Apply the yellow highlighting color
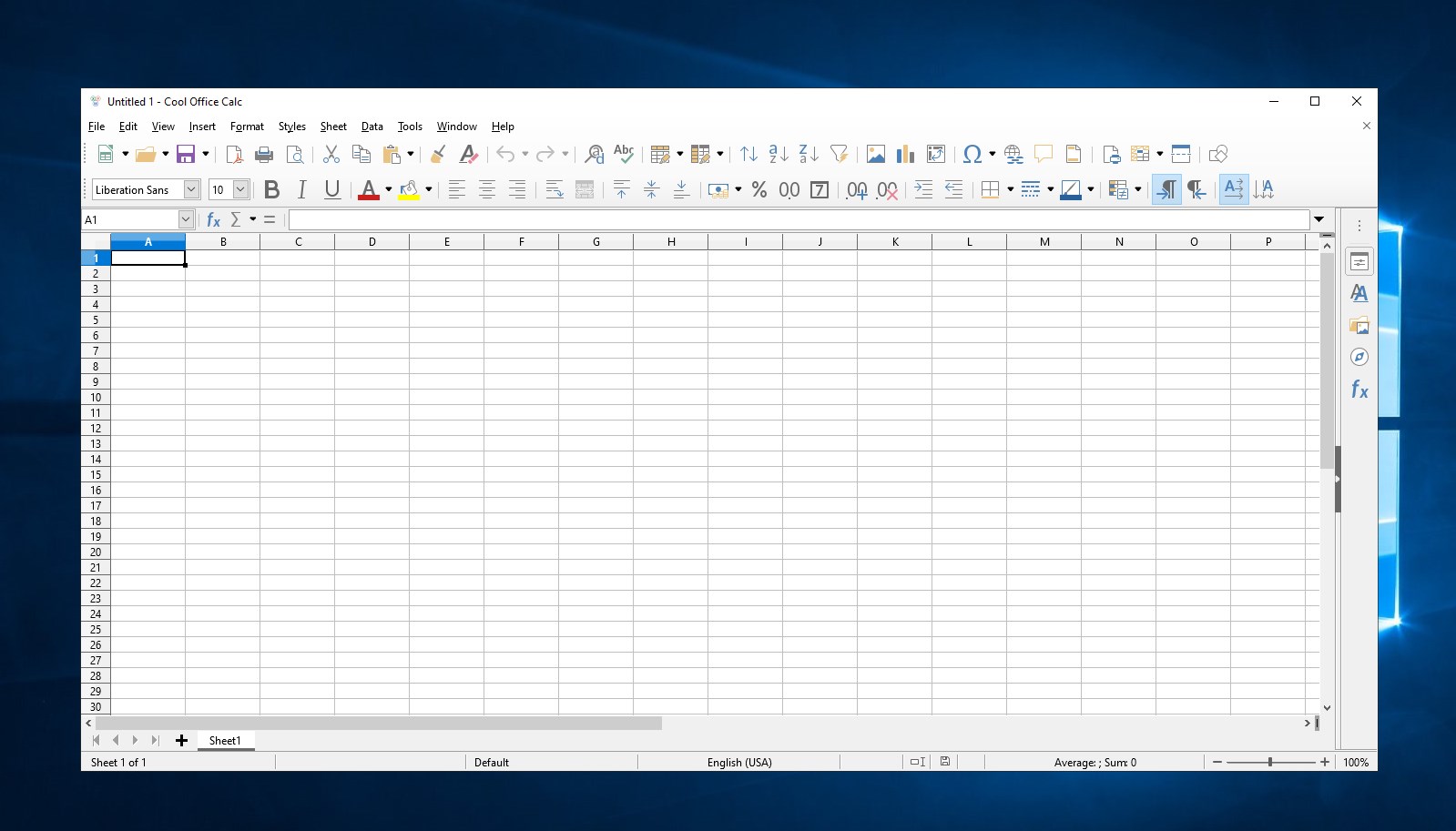Viewport: 1456px width, 831px height. point(409,189)
